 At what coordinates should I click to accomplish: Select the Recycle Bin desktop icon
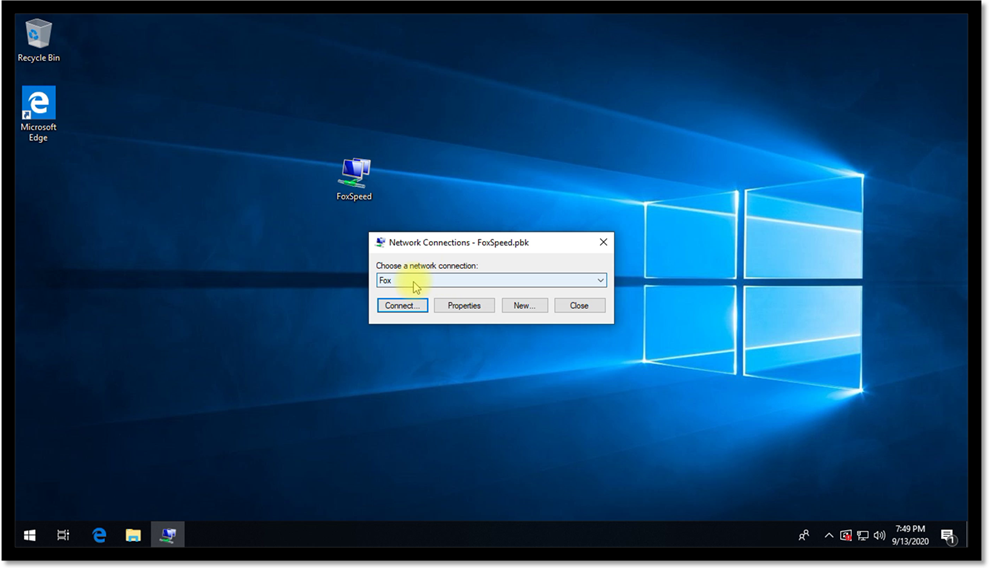(x=38, y=36)
